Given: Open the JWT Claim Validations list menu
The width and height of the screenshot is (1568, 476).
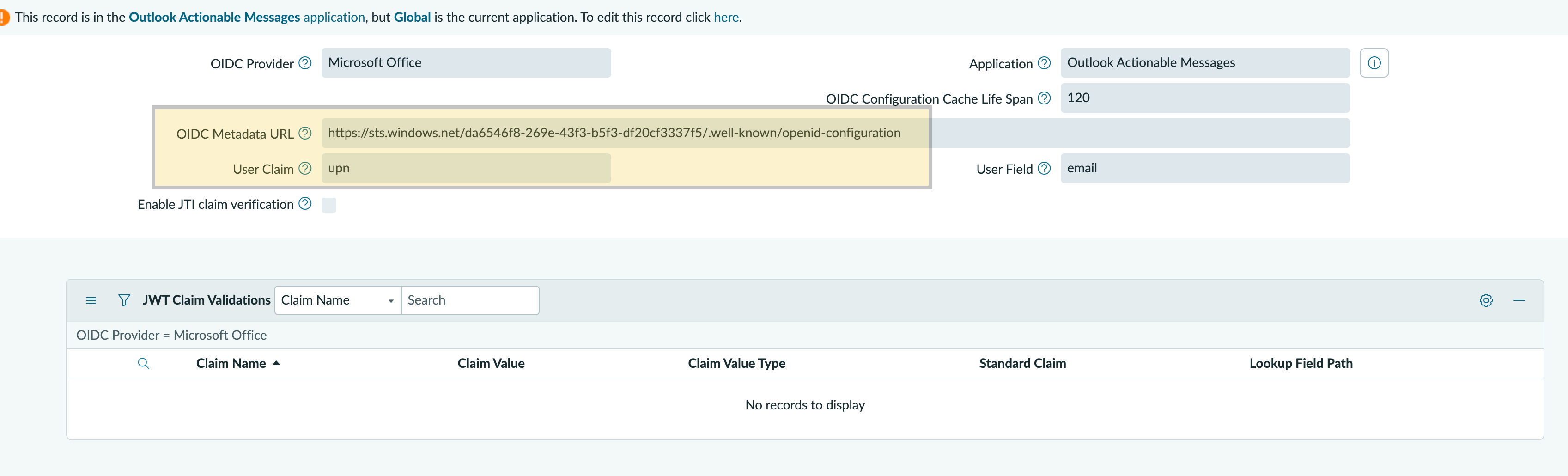Looking at the screenshot, I should click(x=91, y=301).
